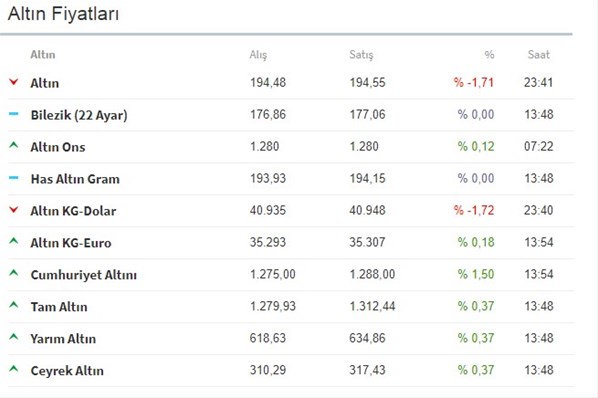This screenshot has width=598, height=398.
Task: Click the Saat column header
Action: tap(539, 55)
